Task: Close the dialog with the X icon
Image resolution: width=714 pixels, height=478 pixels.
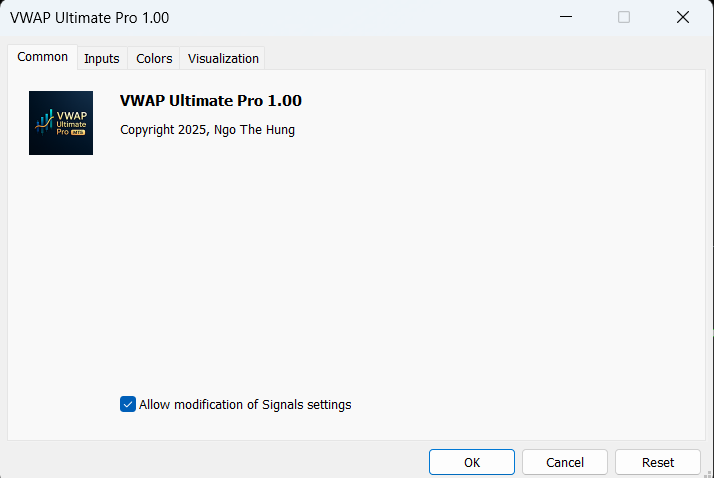Action: pyautogui.click(x=683, y=17)
